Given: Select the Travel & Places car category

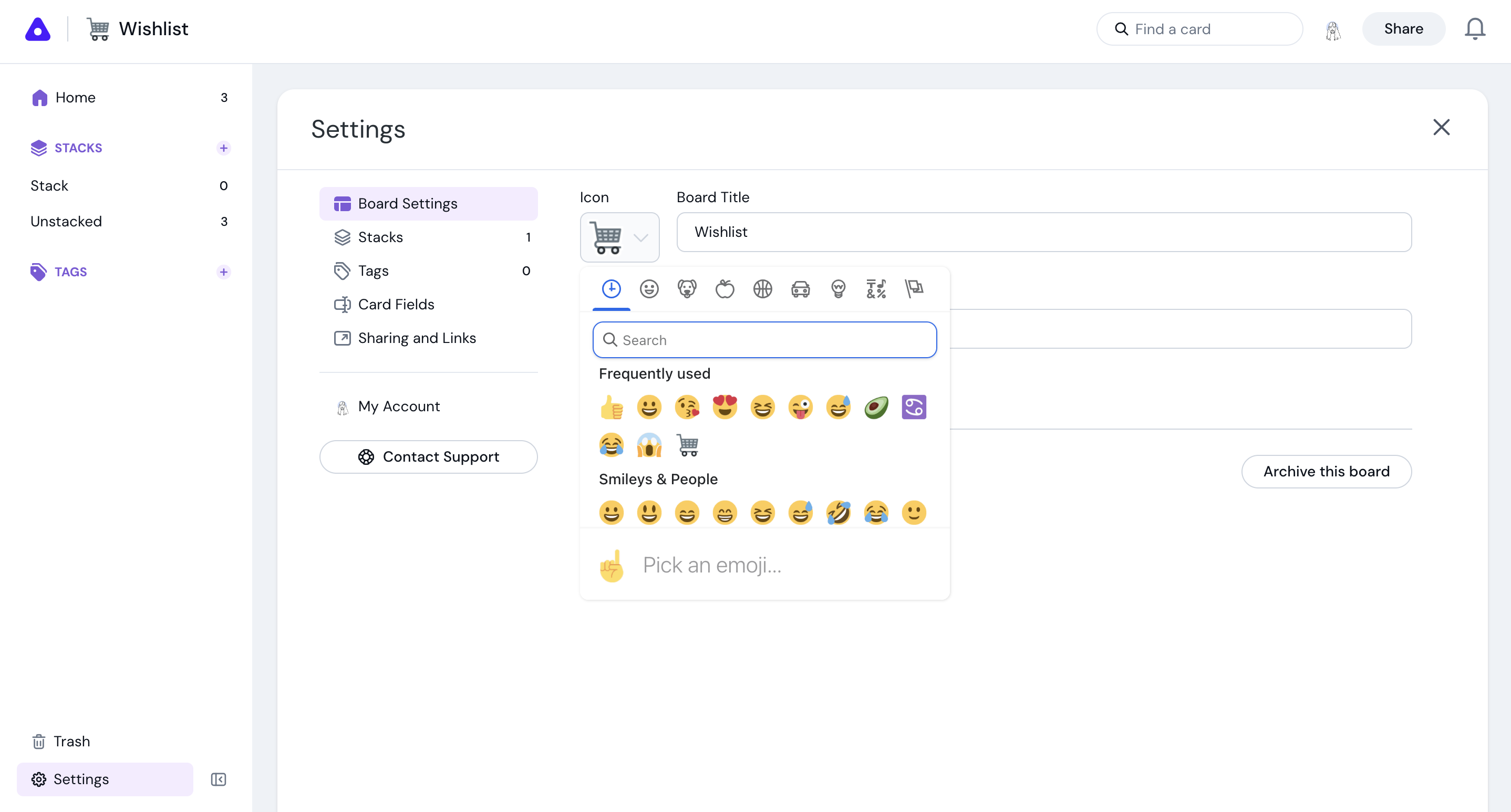Looking at the screenshot, I should (800, 288).
